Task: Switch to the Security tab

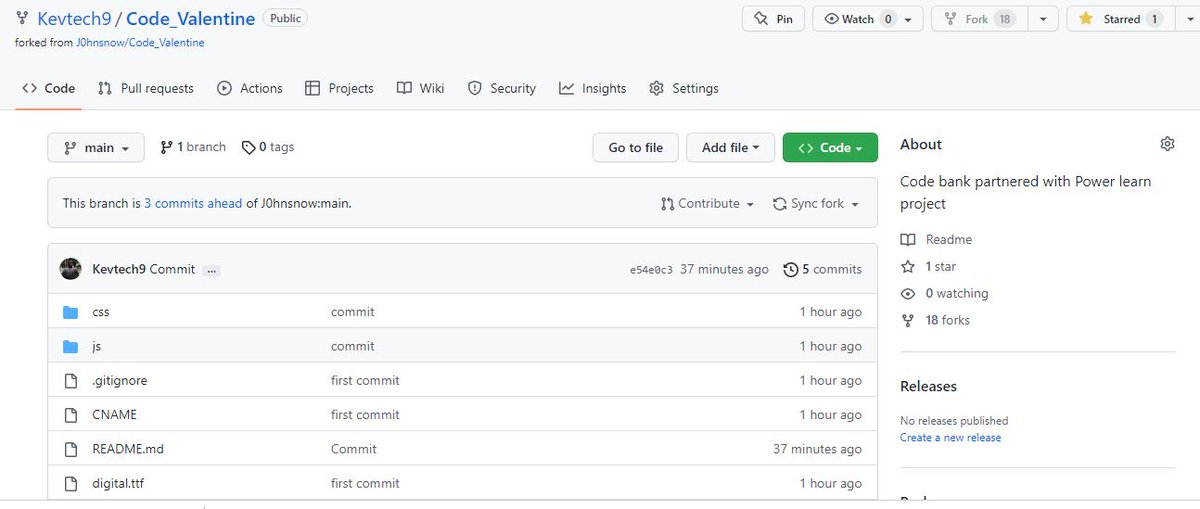Action: tap(502, 88)
